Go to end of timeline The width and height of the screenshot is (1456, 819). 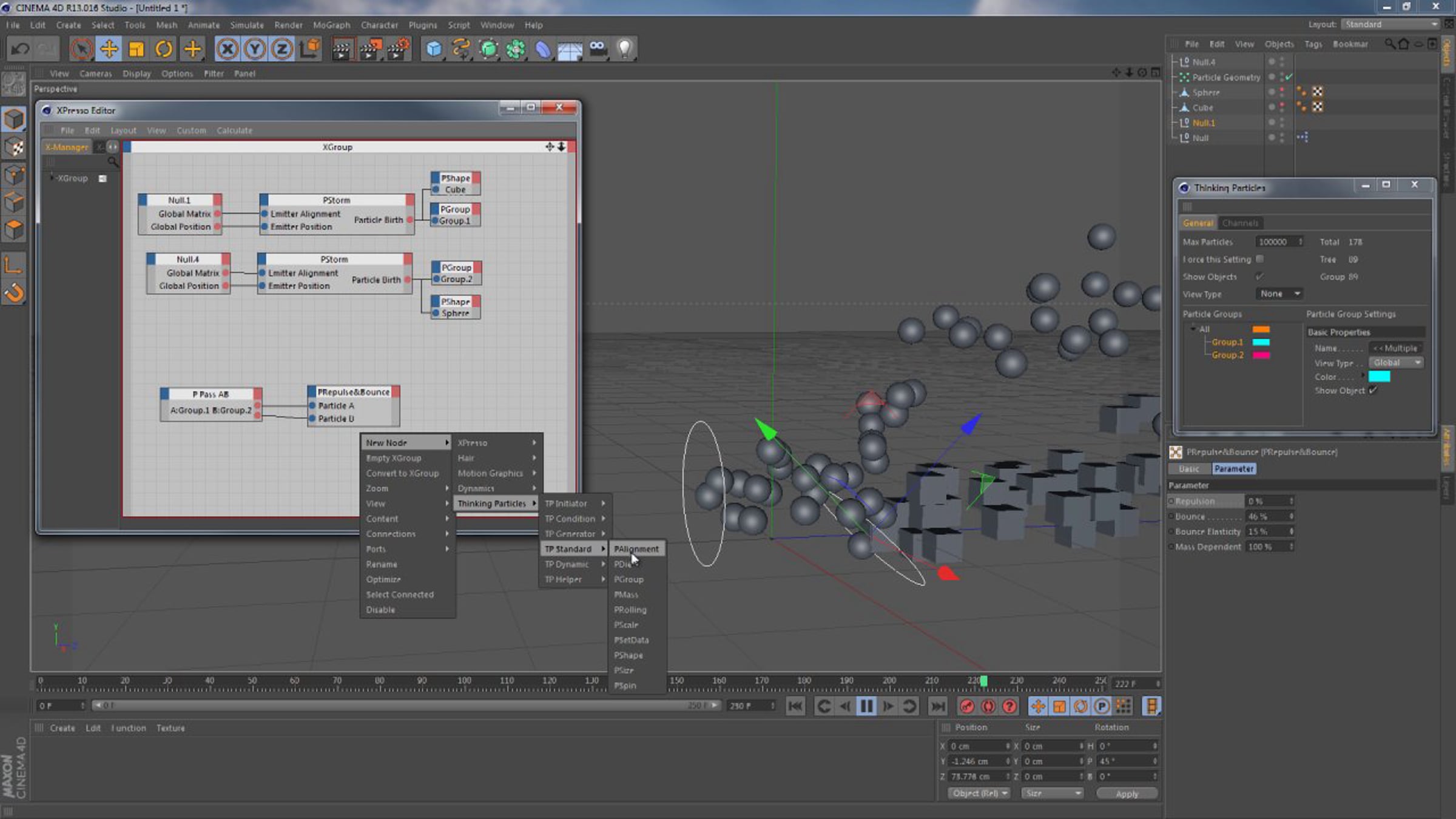pyautogui.click(x=937, y=706)
